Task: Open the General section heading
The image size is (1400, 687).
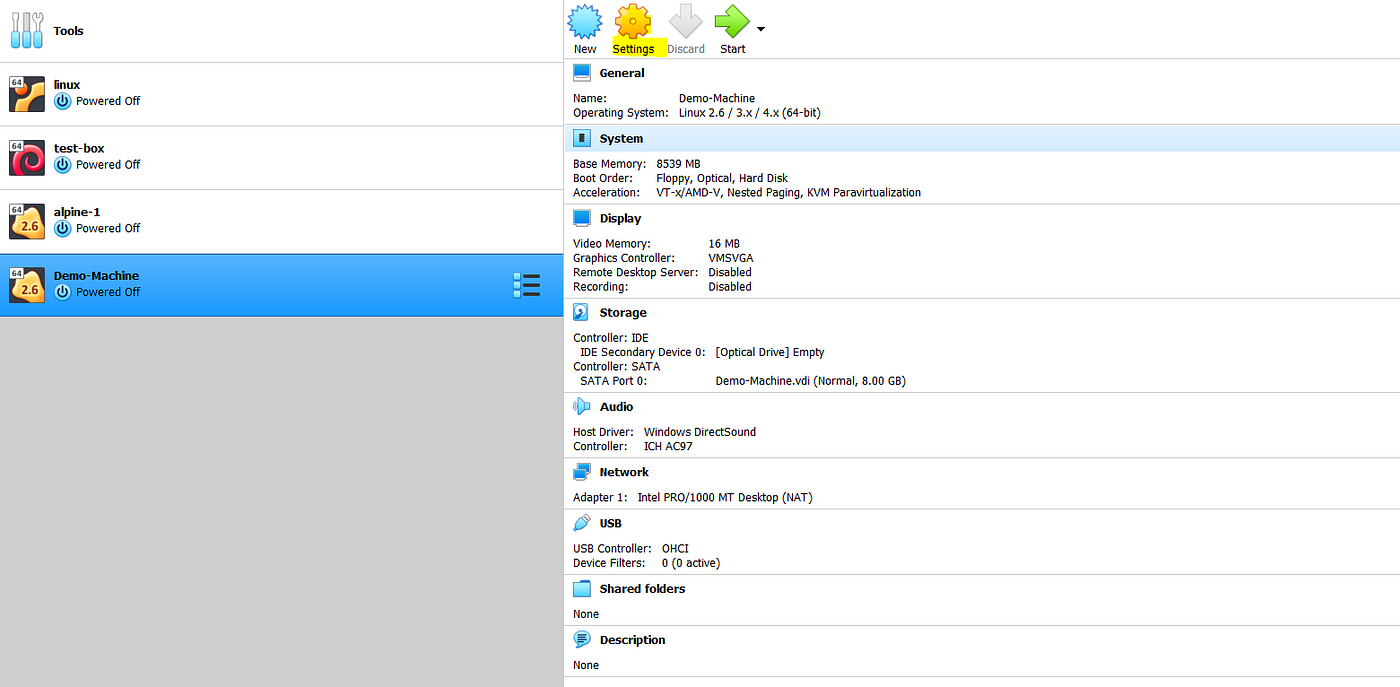Action: pyautogui.click(x=622, y=73)
